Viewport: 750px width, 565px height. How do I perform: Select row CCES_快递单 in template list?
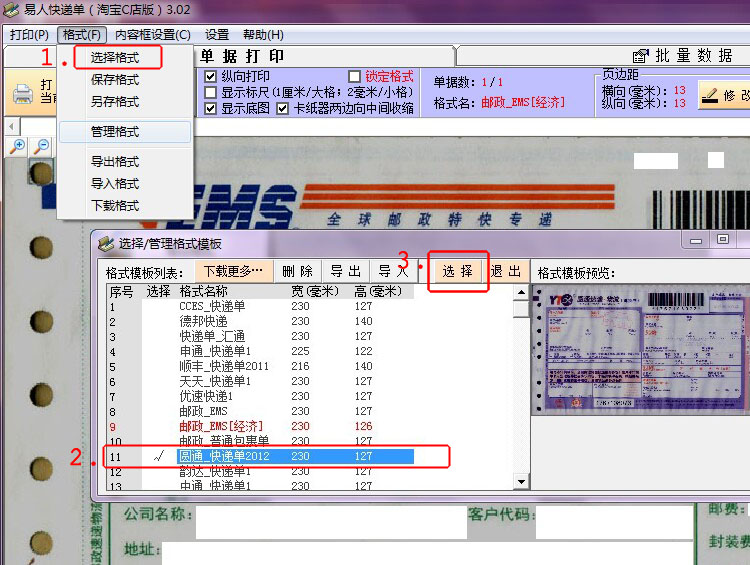point(260,306)
